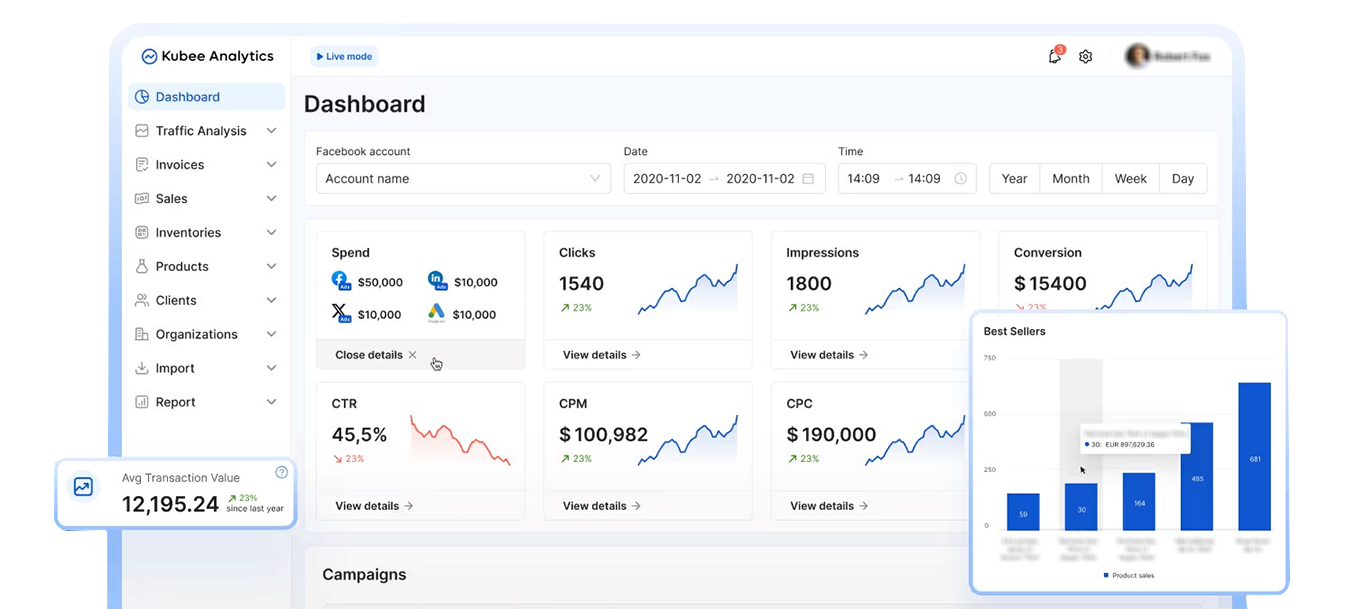Click the Report chart icon
This screenshot has width=1354, height=609.
[x=142, y=403]
